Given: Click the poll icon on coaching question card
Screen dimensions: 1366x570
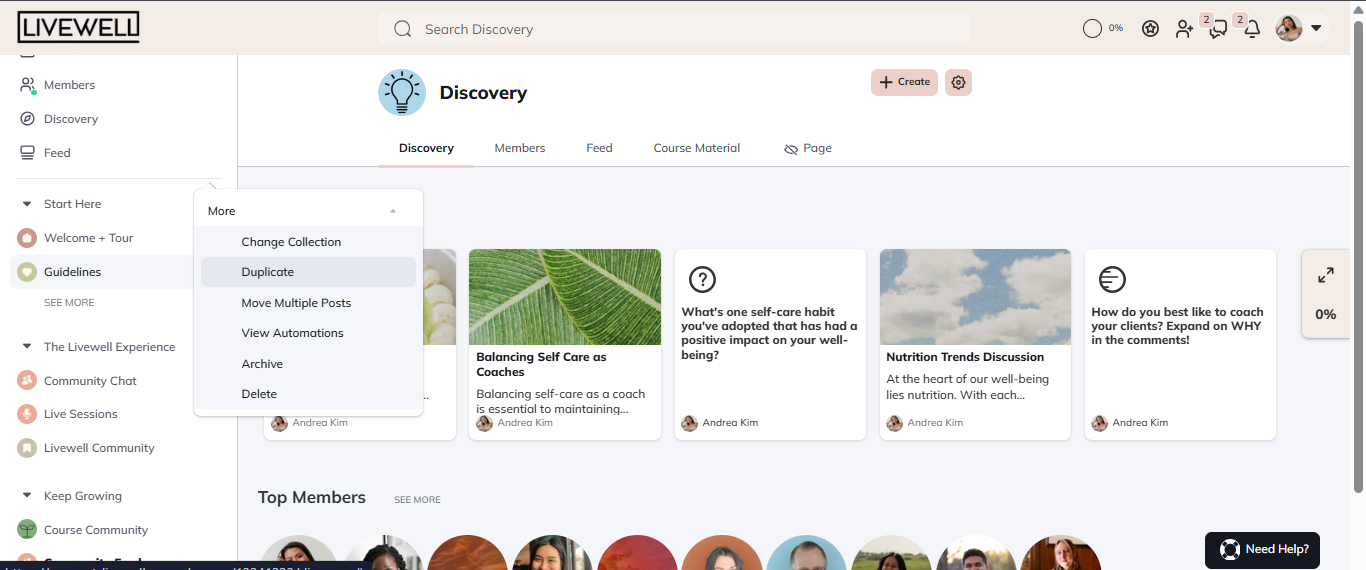Looking at the screenshot, I should pyautogui.click(x=1112, y=279).
